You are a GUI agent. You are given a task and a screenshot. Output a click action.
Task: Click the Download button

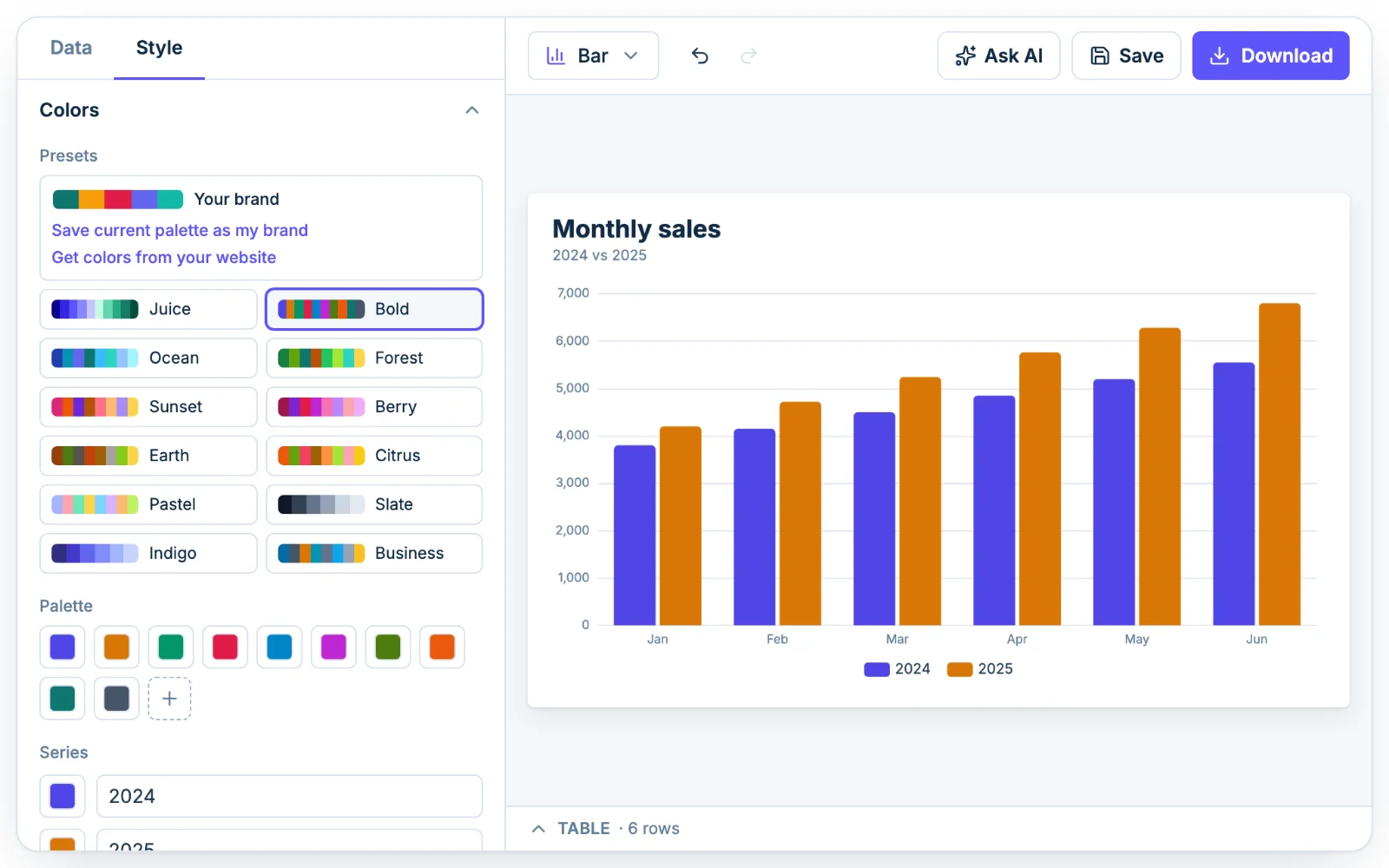coord(1270,56)
